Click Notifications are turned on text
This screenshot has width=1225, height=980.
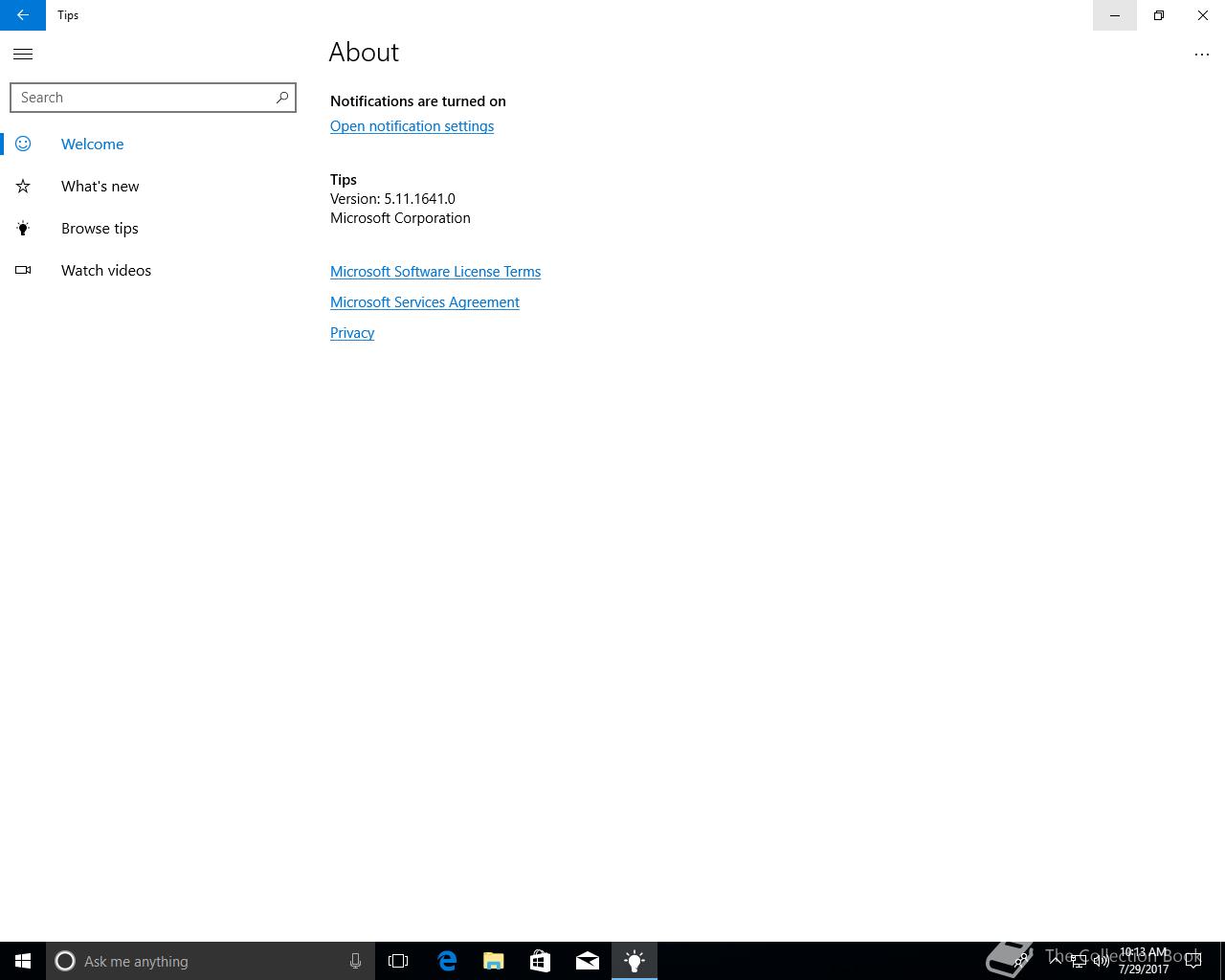418,101
